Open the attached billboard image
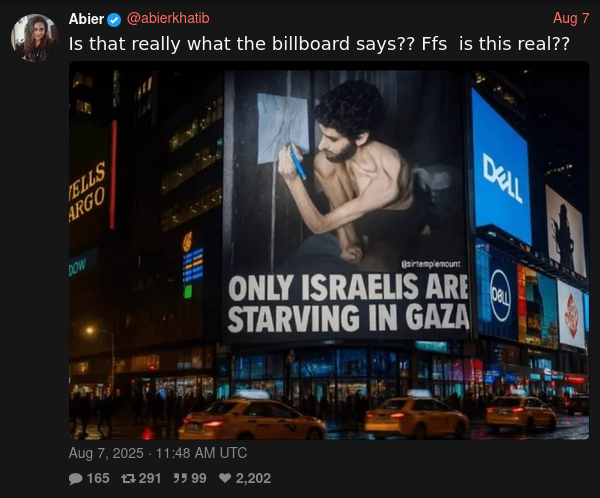This screenshot has width=600, height=498. (x=329, y=250)
